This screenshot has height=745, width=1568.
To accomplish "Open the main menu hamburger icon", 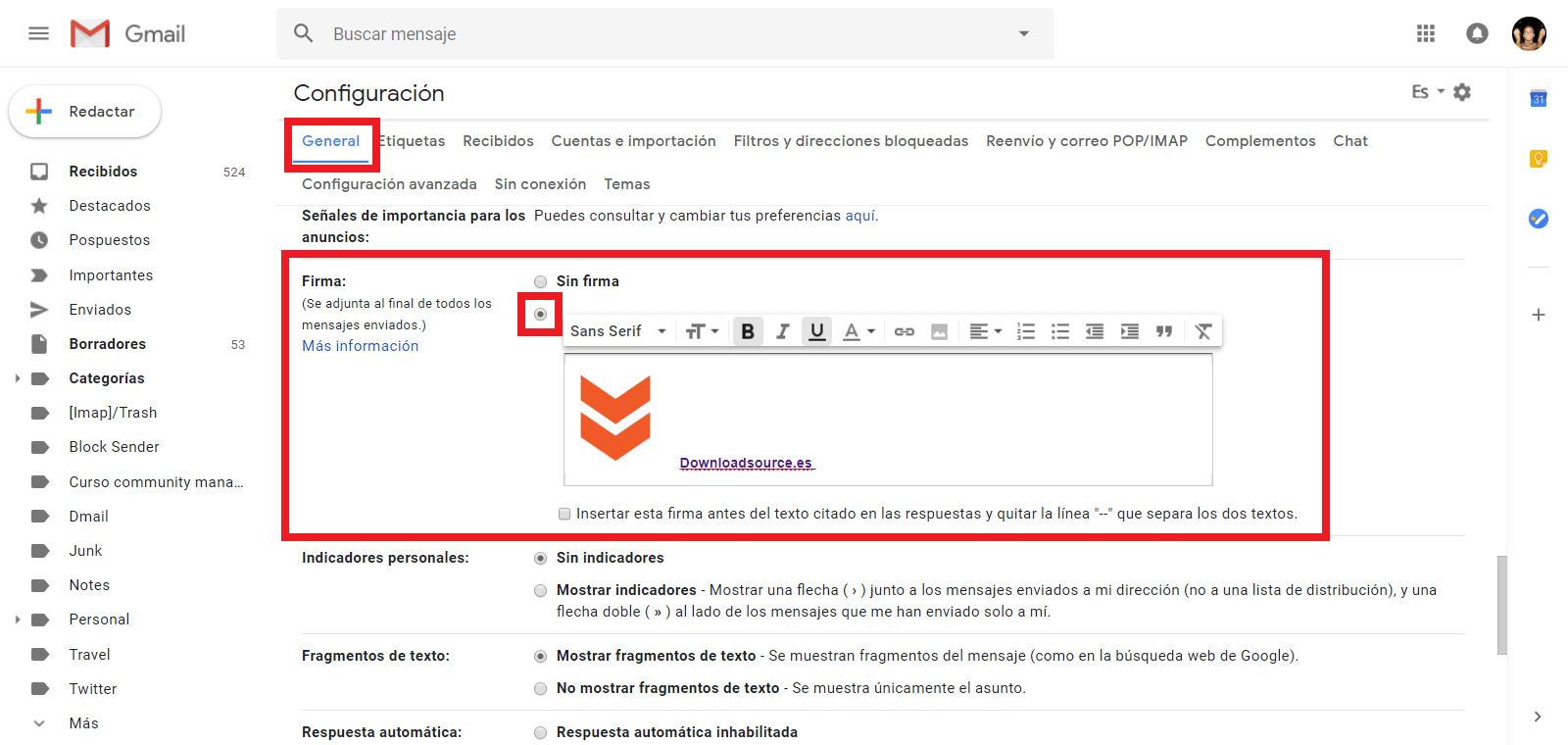I will [x=38, y=33].
